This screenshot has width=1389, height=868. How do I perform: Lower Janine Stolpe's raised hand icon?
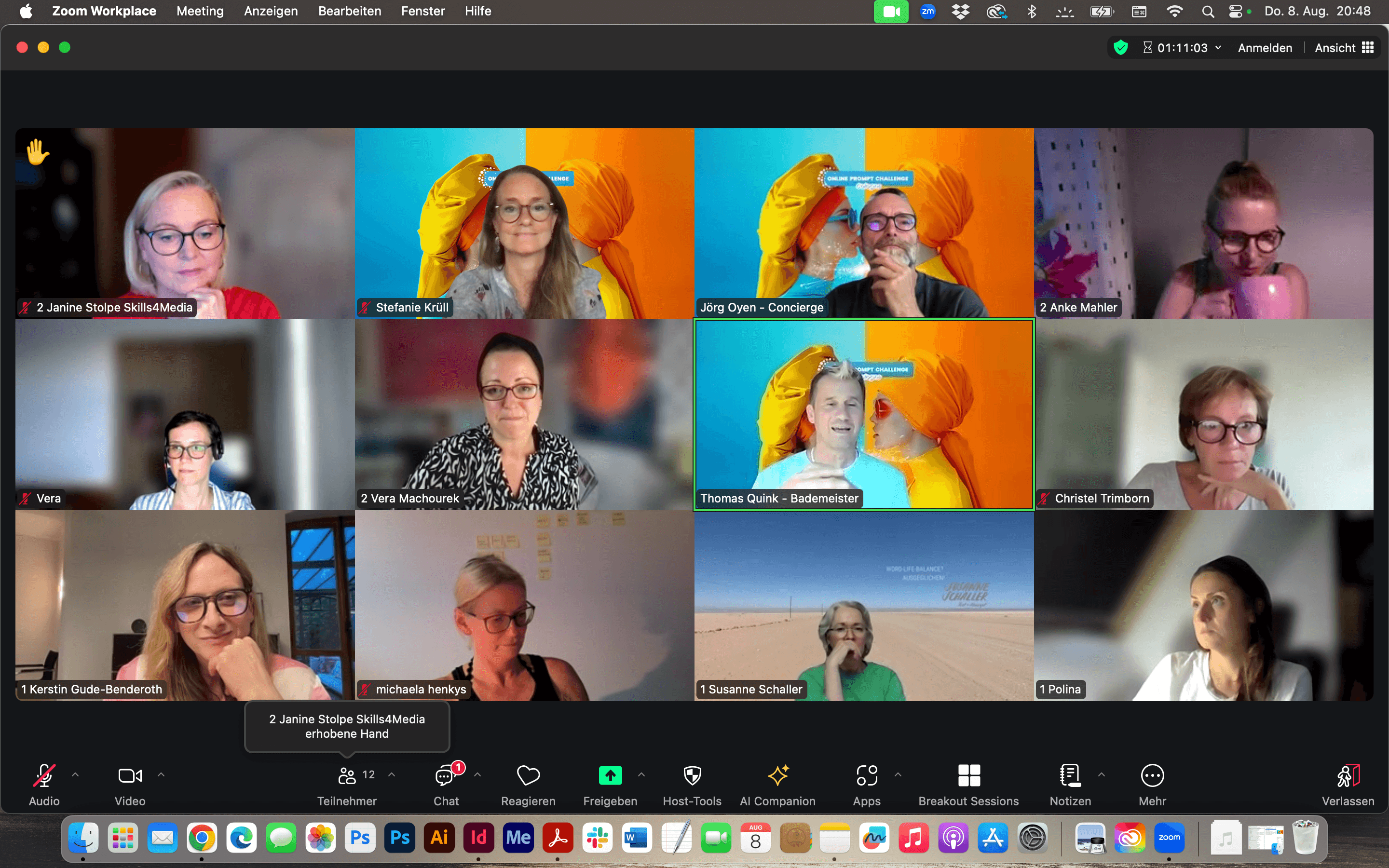point(37,152)
